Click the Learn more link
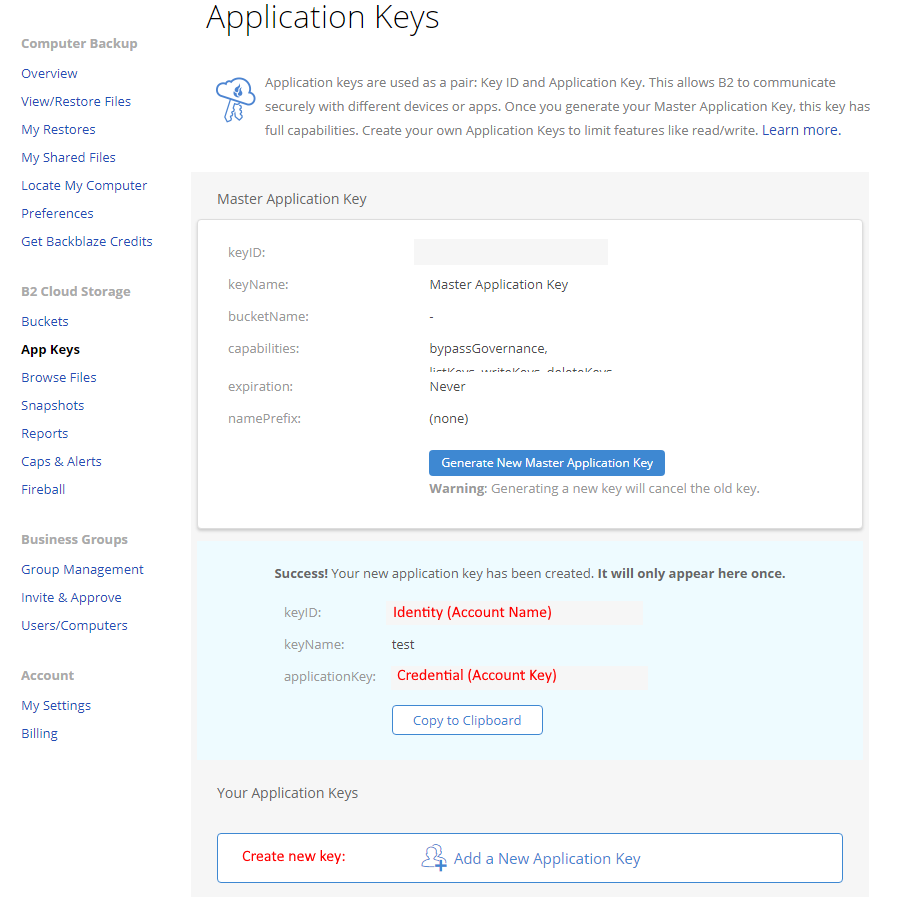Viewport: 900px width, 897px height. point(801,130)
